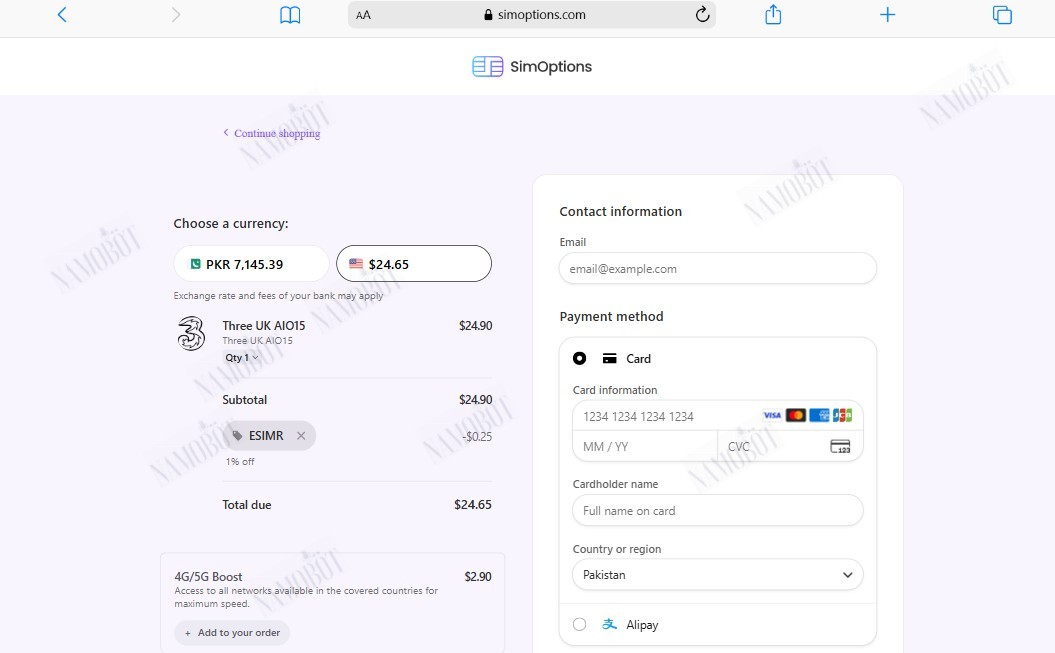
Task: Show all open tabs icon
Action: tap(1002, 15)
